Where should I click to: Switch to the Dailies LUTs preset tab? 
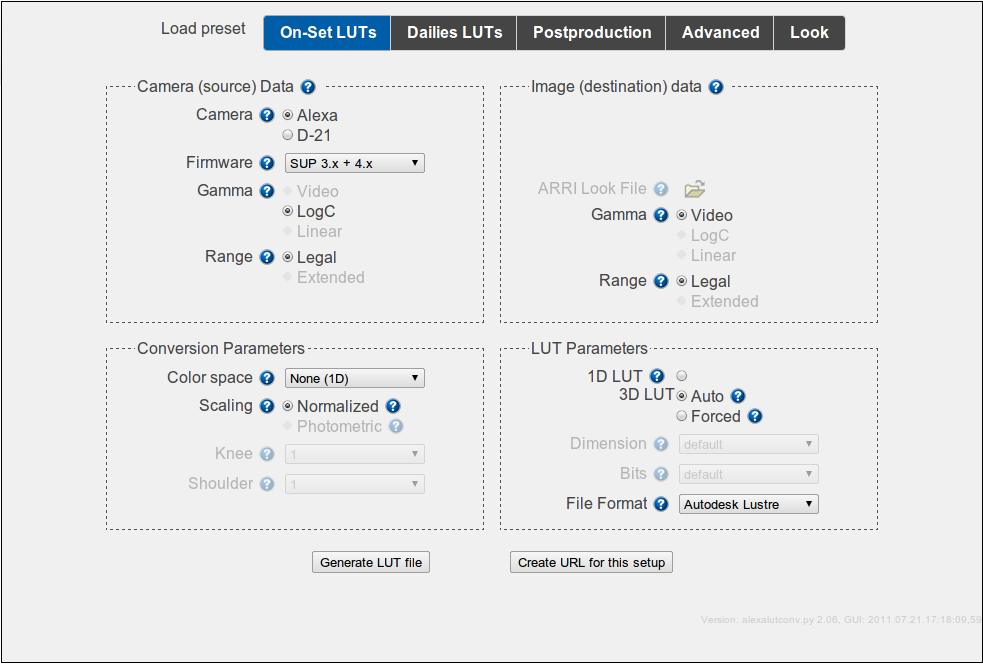click(x=454, y=33)
